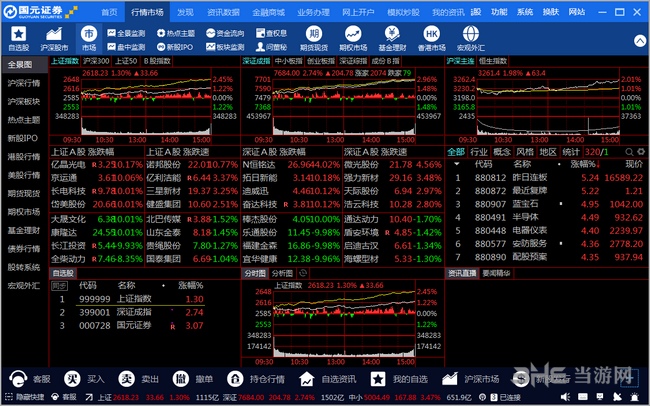
Task: Open 盘中监测 in the toolbar
Action: pos(126,47)
